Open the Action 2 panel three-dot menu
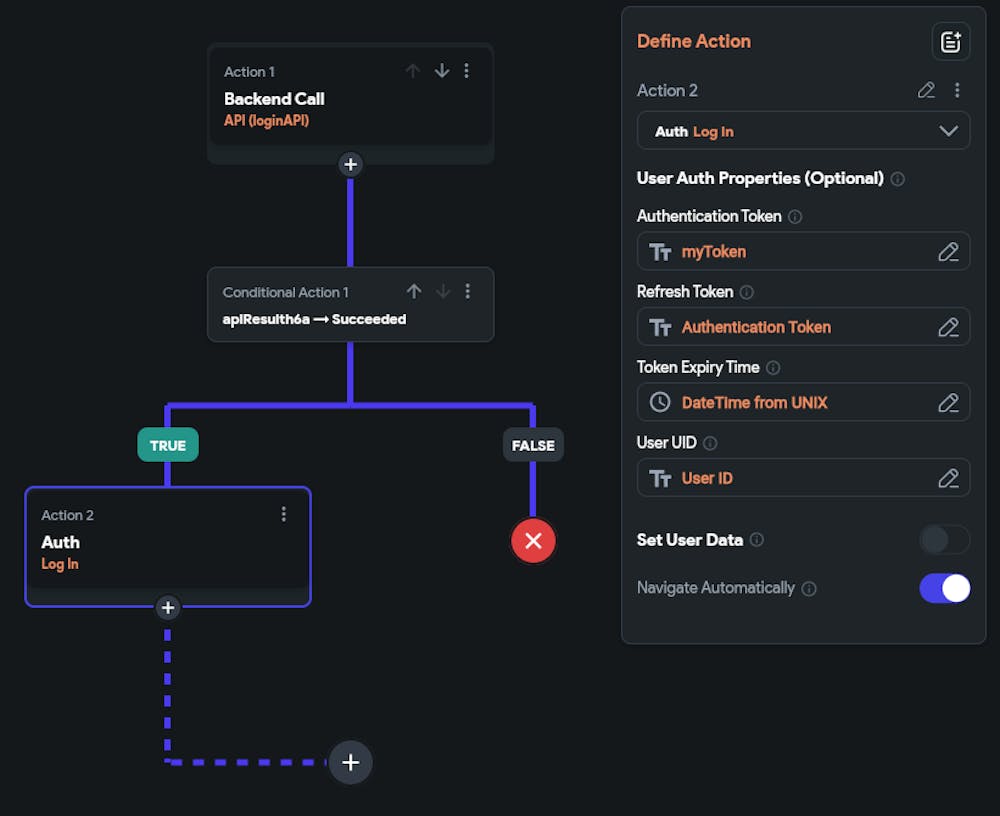 click(x=957, y=90)
